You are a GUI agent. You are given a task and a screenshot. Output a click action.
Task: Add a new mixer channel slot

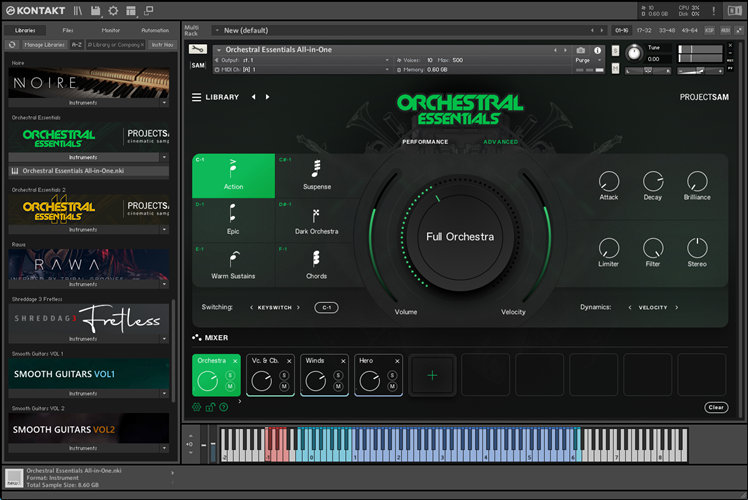point(432,375)
